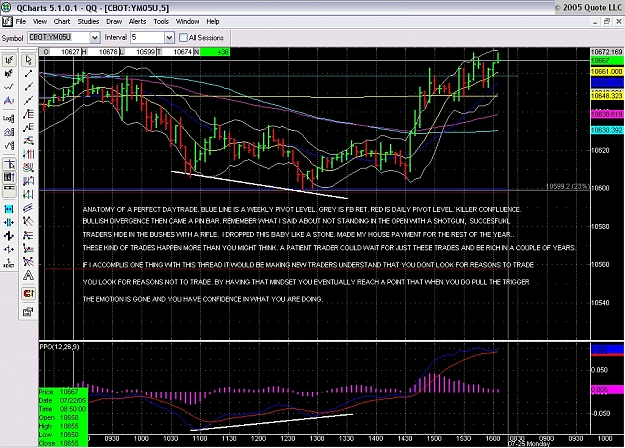Select the extended line drawing tool
625x448 pixels.
pyautogui.click(x=28, y=100)
